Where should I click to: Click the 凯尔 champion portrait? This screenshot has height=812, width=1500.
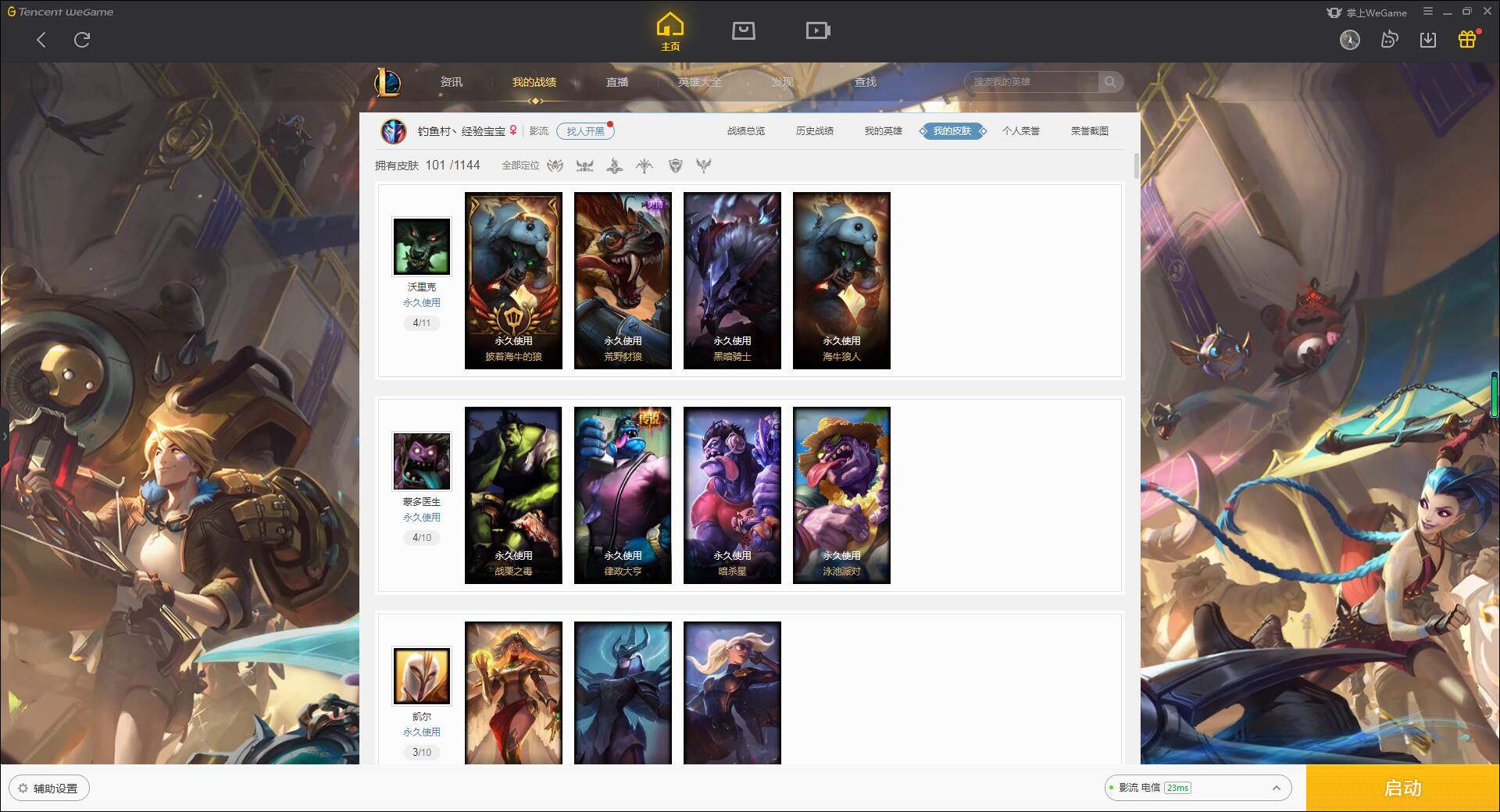click(421, 675)
